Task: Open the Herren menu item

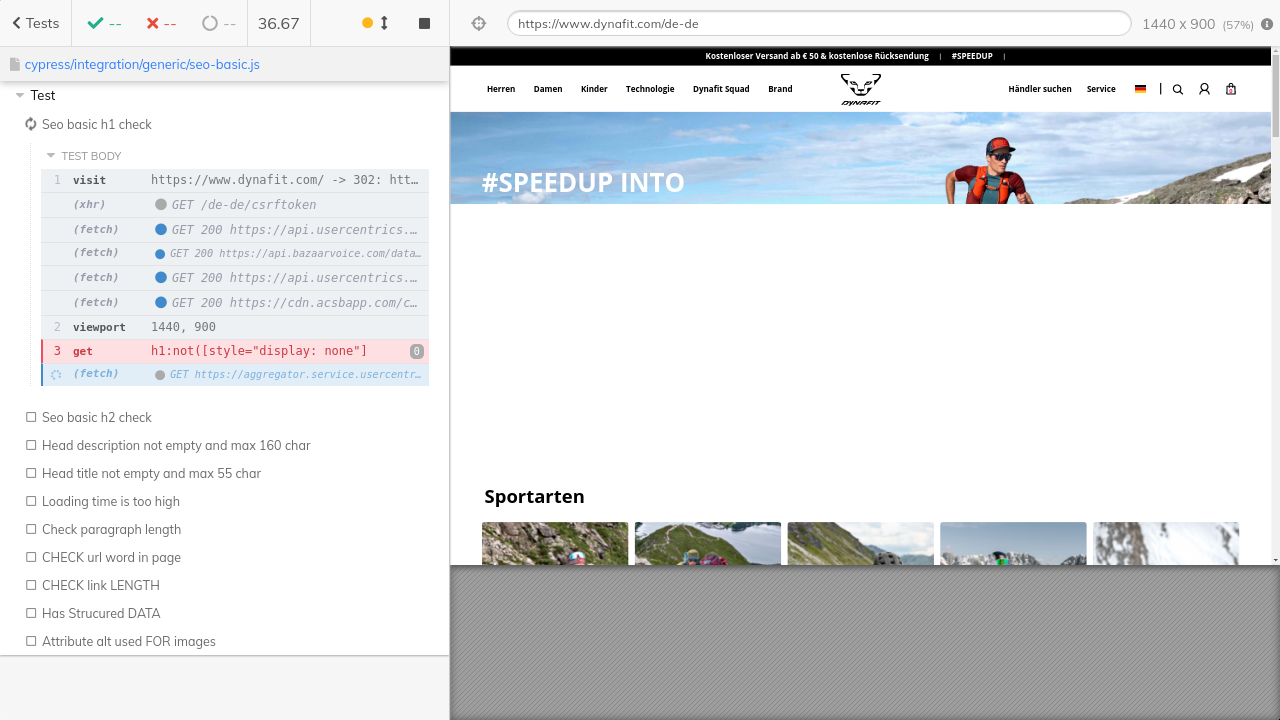Action: (501, 89)
